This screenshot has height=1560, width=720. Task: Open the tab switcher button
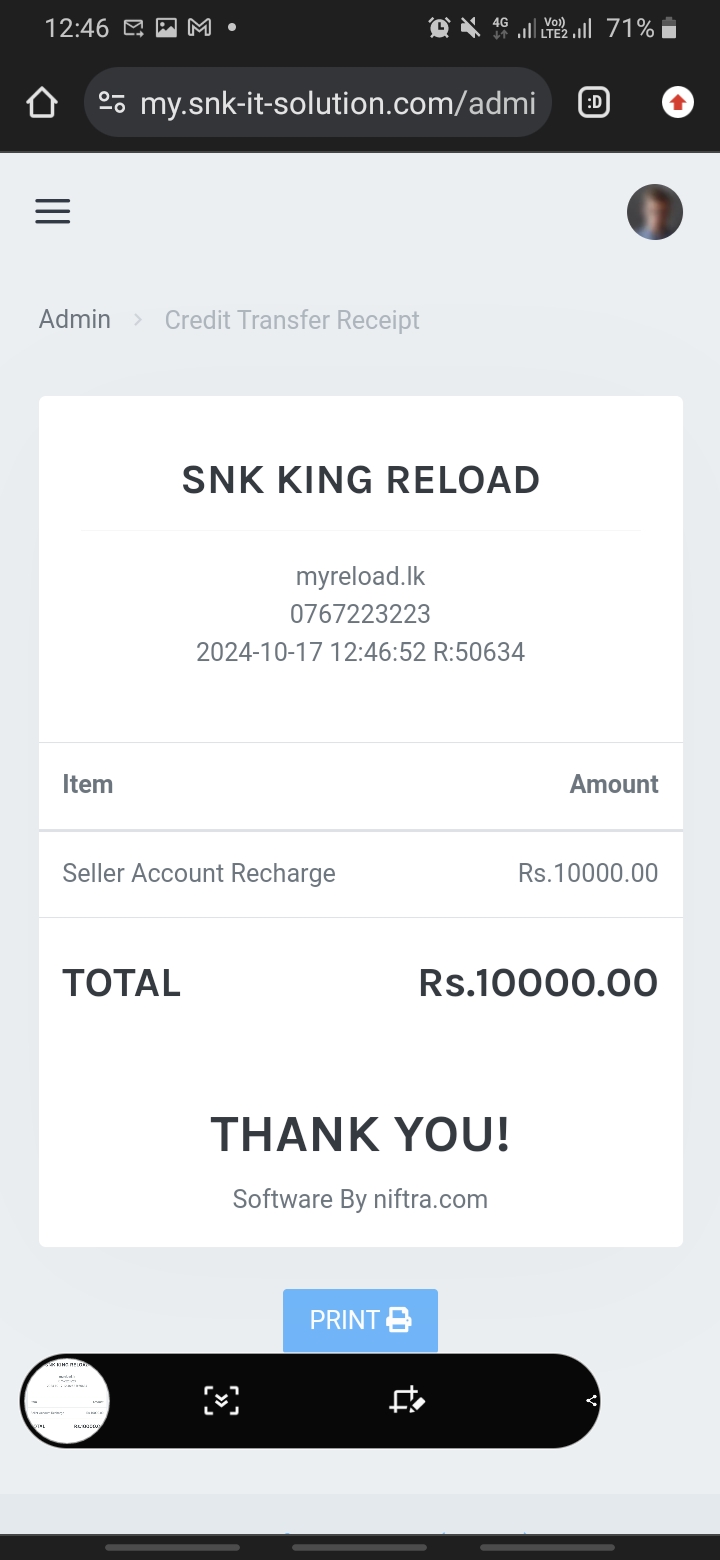coord(594,102)
